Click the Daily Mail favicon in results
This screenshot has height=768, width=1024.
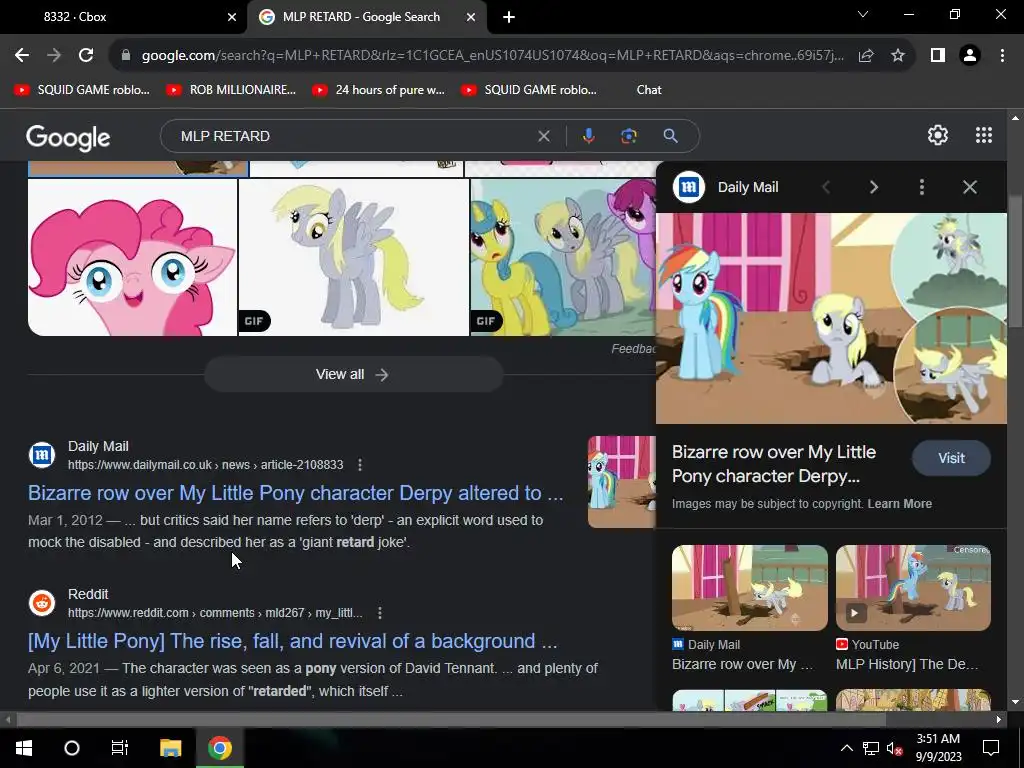pyautogui.click(x=42, y=455)
